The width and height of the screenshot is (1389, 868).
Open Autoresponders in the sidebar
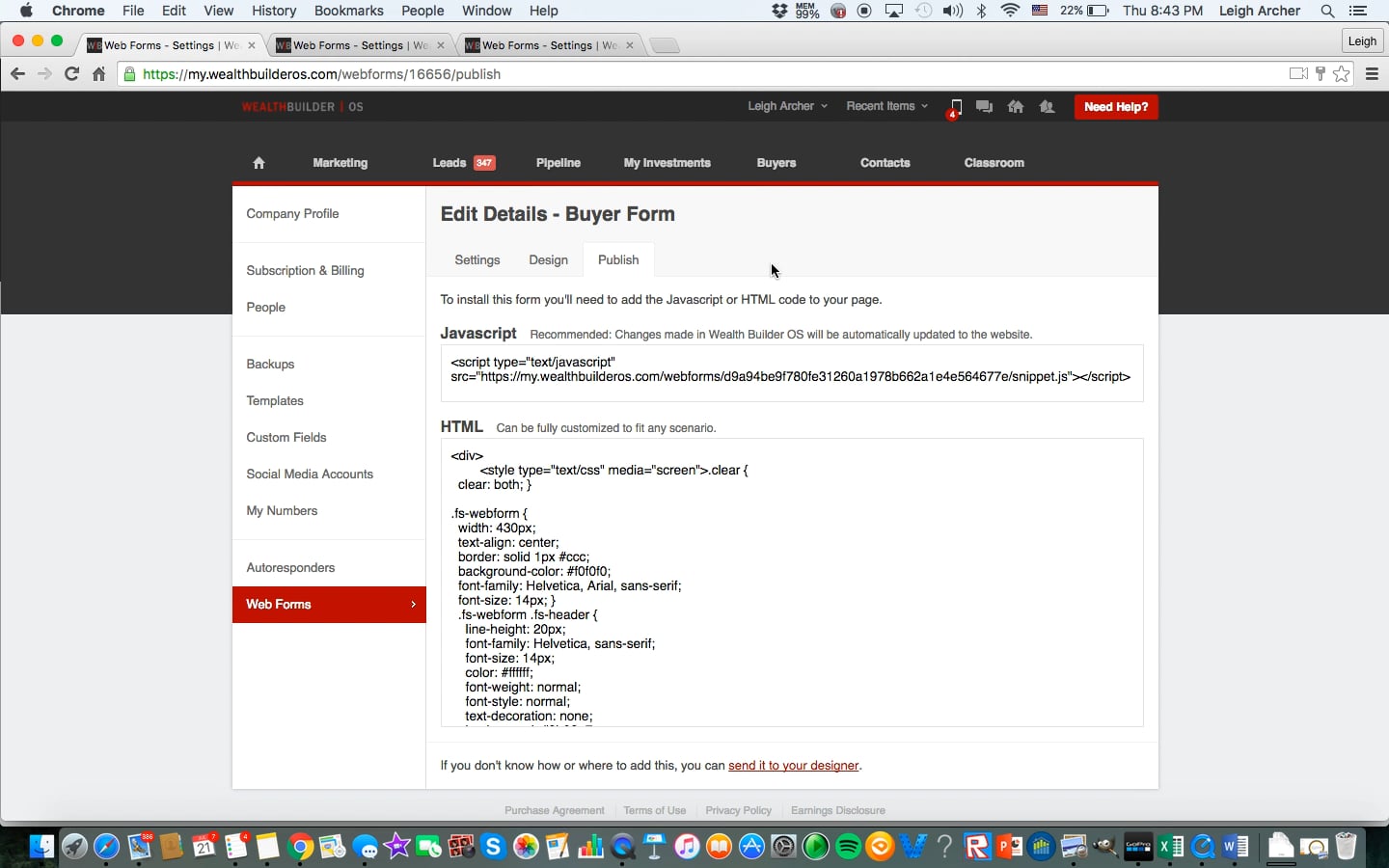click(x=290, y=568)
